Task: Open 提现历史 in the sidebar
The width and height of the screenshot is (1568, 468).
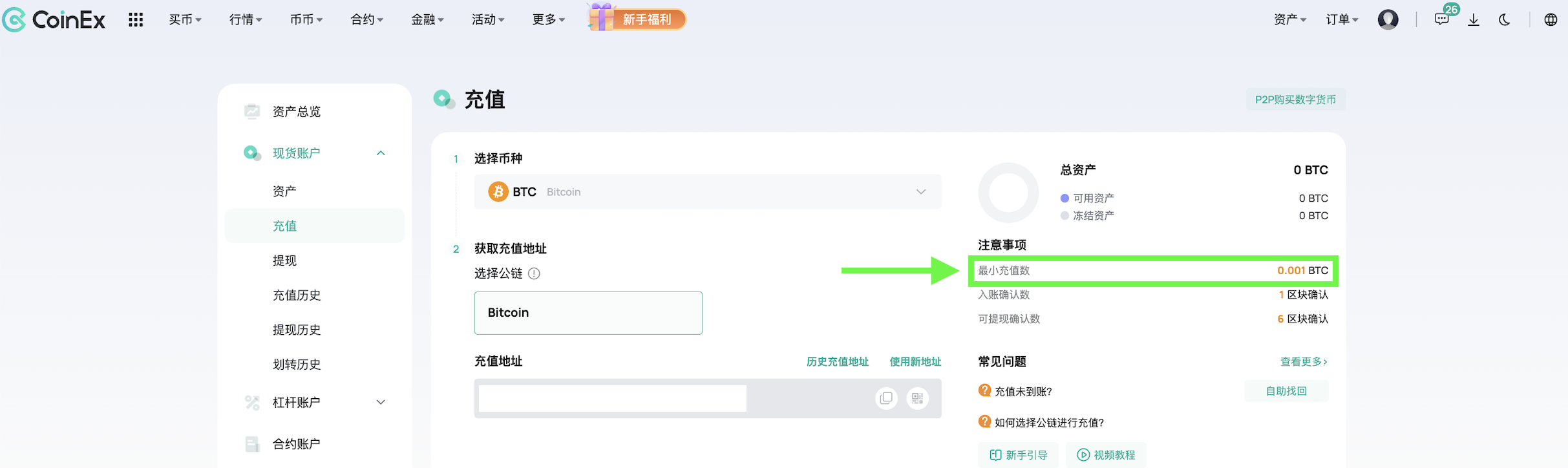Action: click(x=297, y=330)
